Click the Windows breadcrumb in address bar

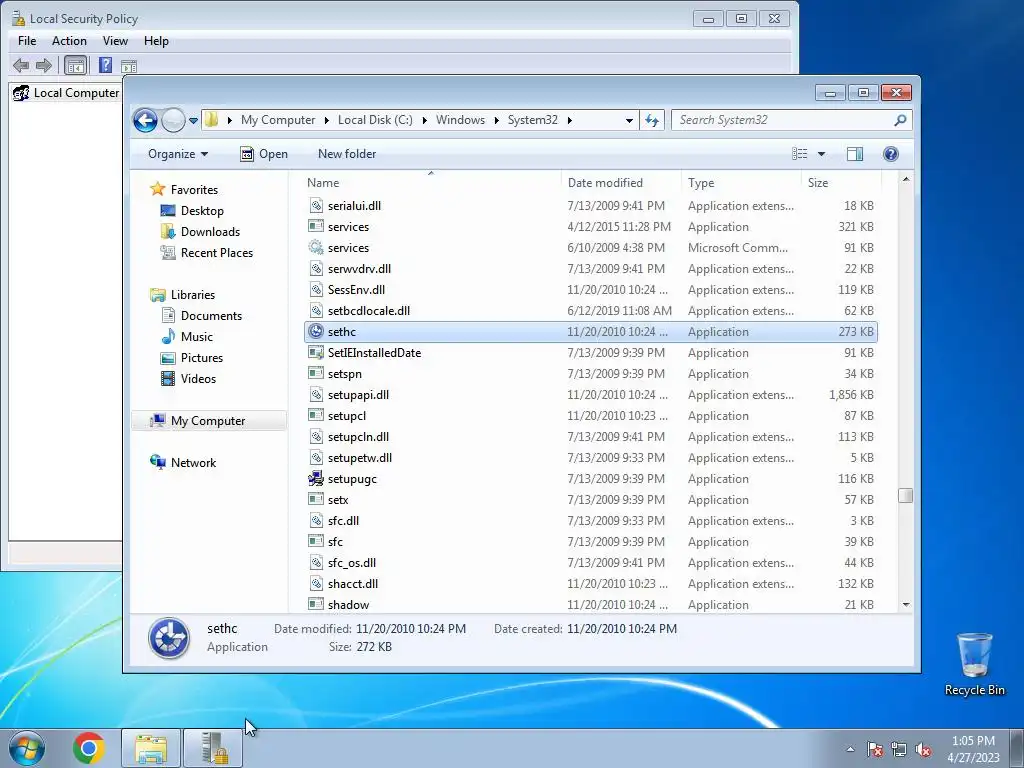click(x=460, y=120)
